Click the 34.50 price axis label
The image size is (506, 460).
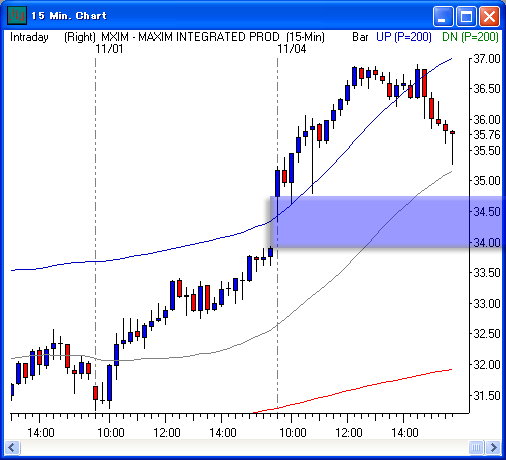487,212
